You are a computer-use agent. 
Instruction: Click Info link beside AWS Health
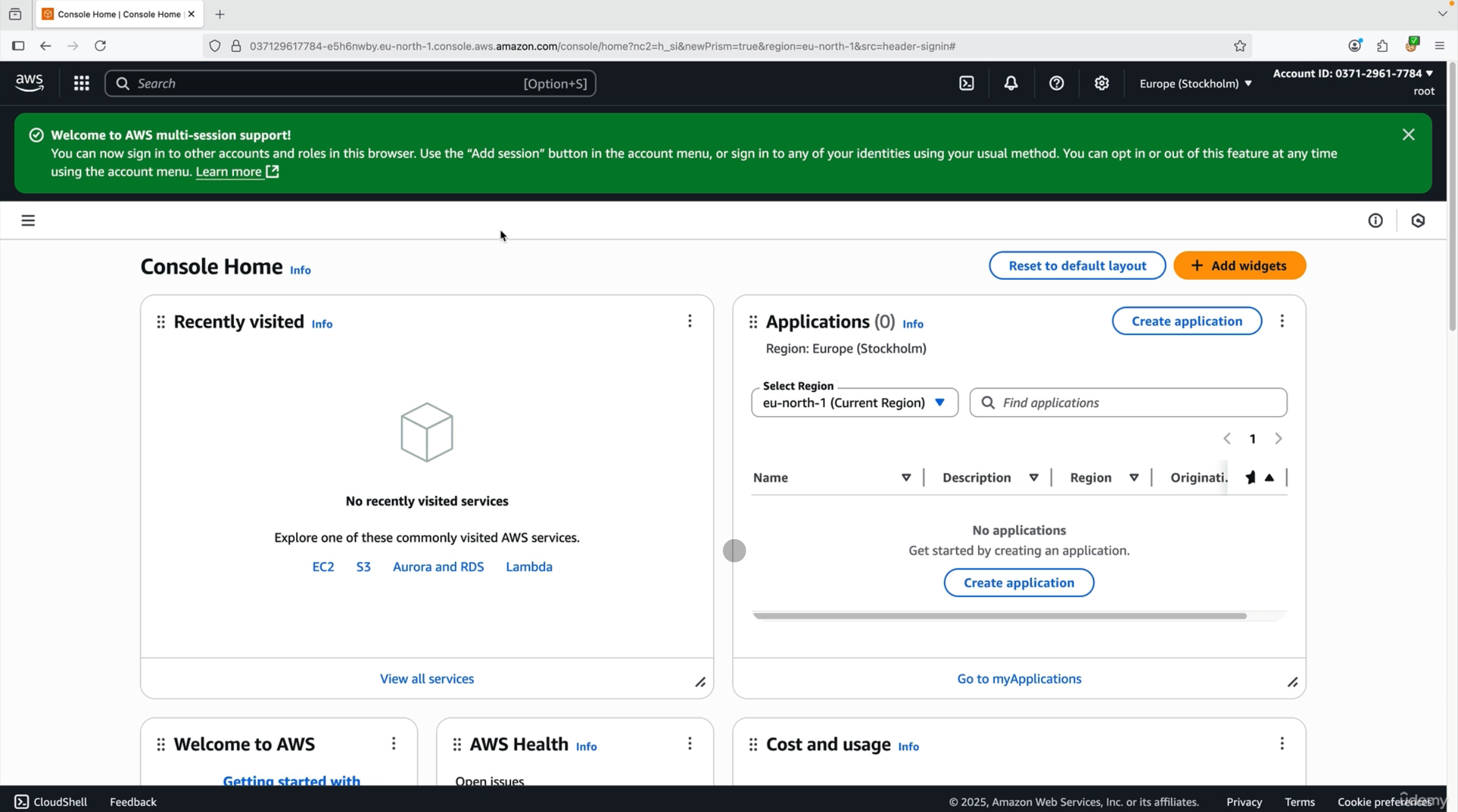coord(586,746)
